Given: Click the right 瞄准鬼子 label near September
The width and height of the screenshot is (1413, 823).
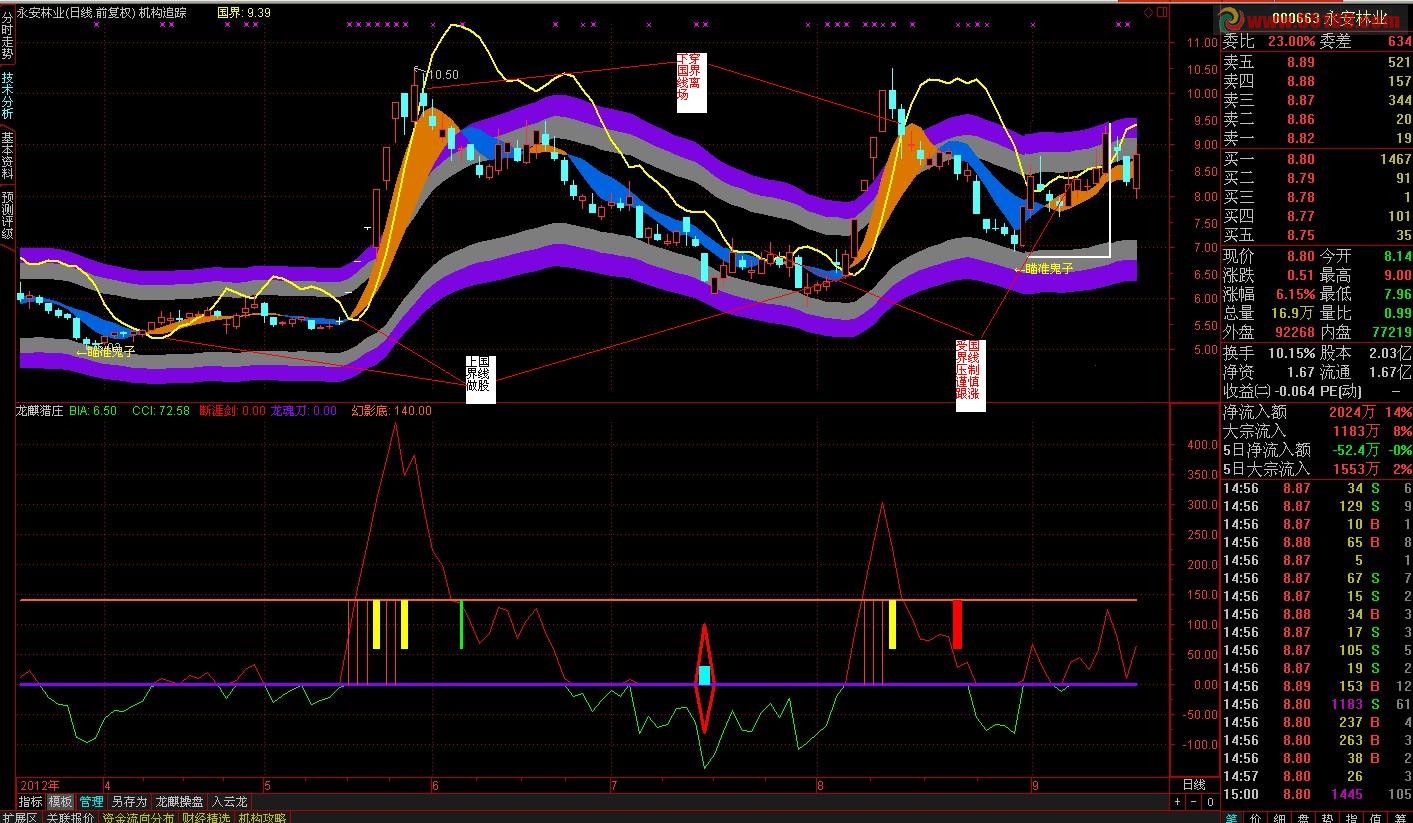Looking at the screenshot, I should 1045,268.
